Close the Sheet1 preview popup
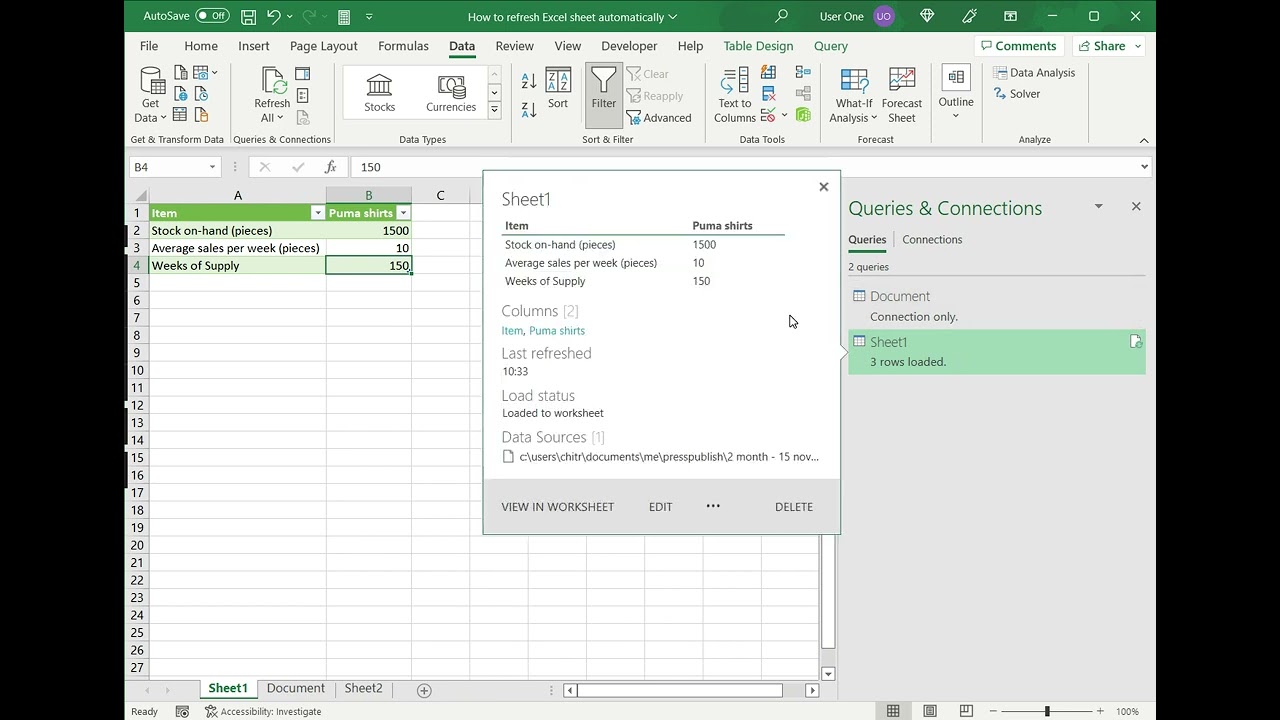The width and height of the screenshot is (1280, 720). coord(823,187)
